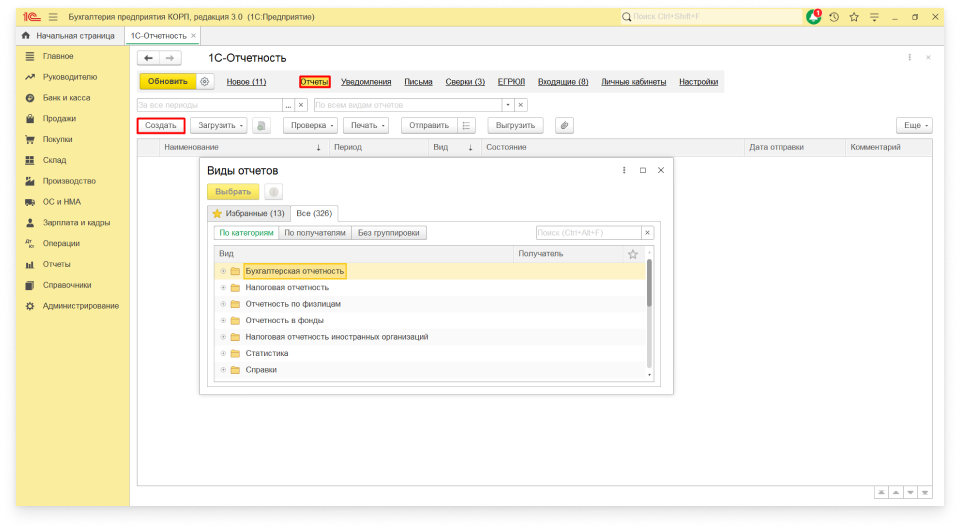Open Продажи section in sidebar

(59, 119)
